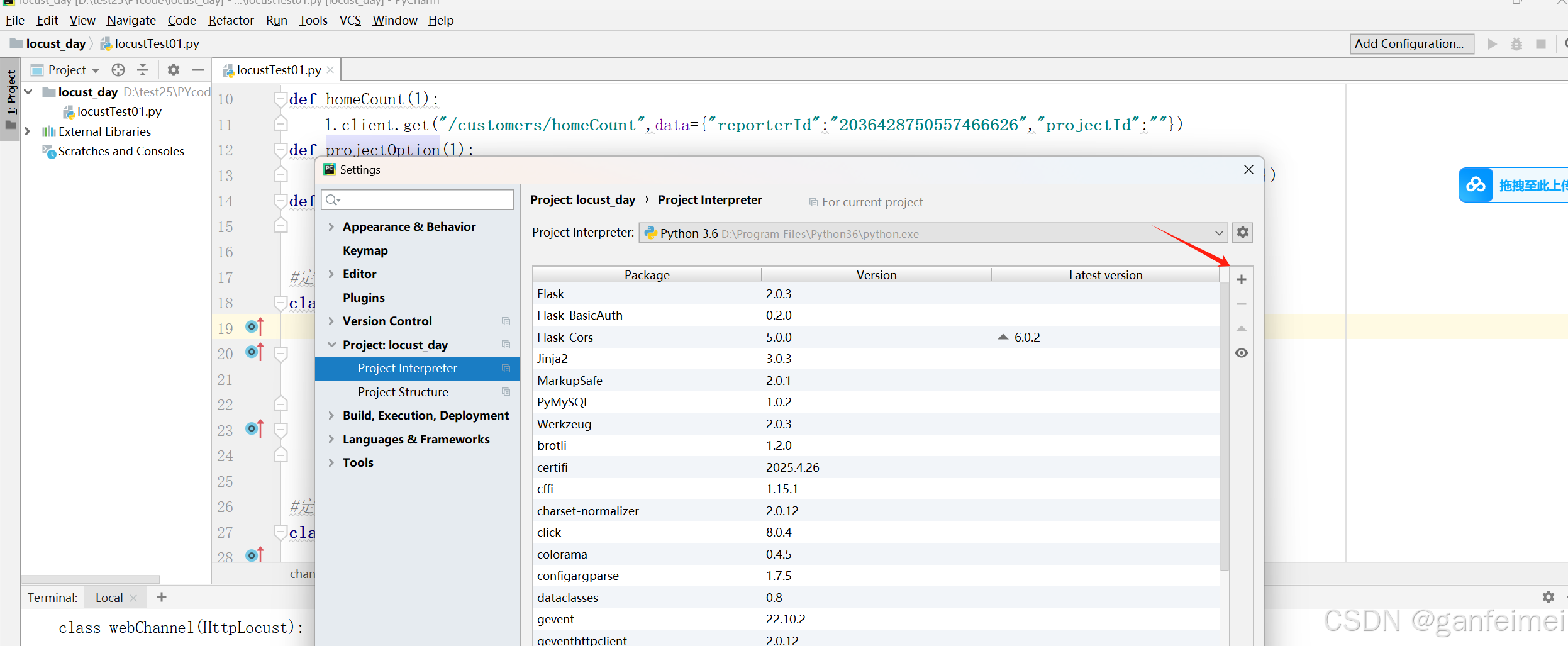Expand the Editor settings section
Image resolution: width=1568 pixels, height=646 pixels.
(331, 274)
